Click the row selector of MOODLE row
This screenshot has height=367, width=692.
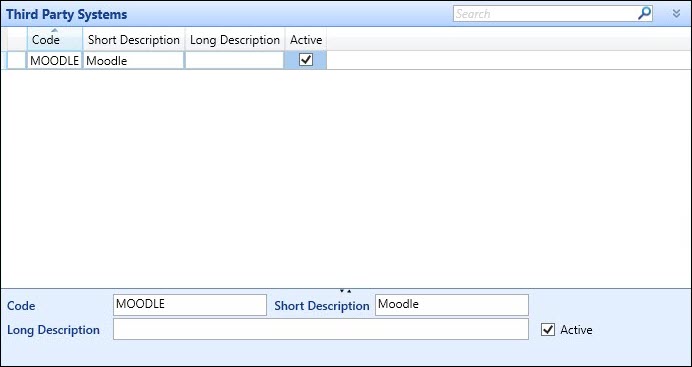[x=17, y=60]
